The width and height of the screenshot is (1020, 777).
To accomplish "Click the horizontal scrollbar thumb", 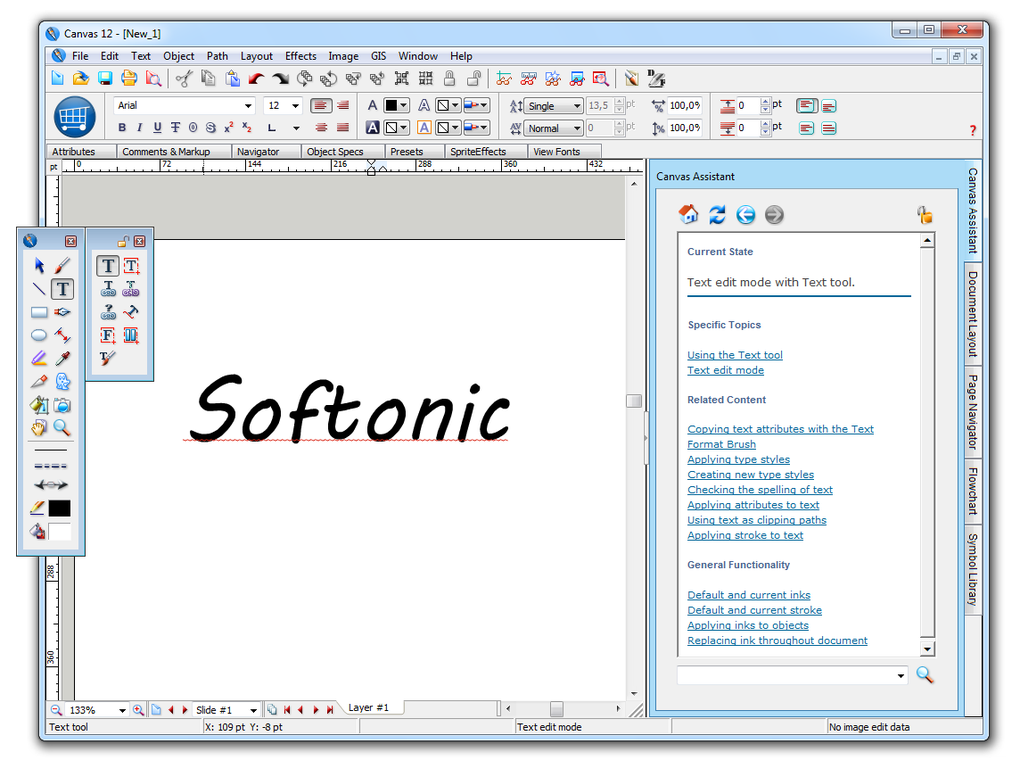I will click(556, 709).
